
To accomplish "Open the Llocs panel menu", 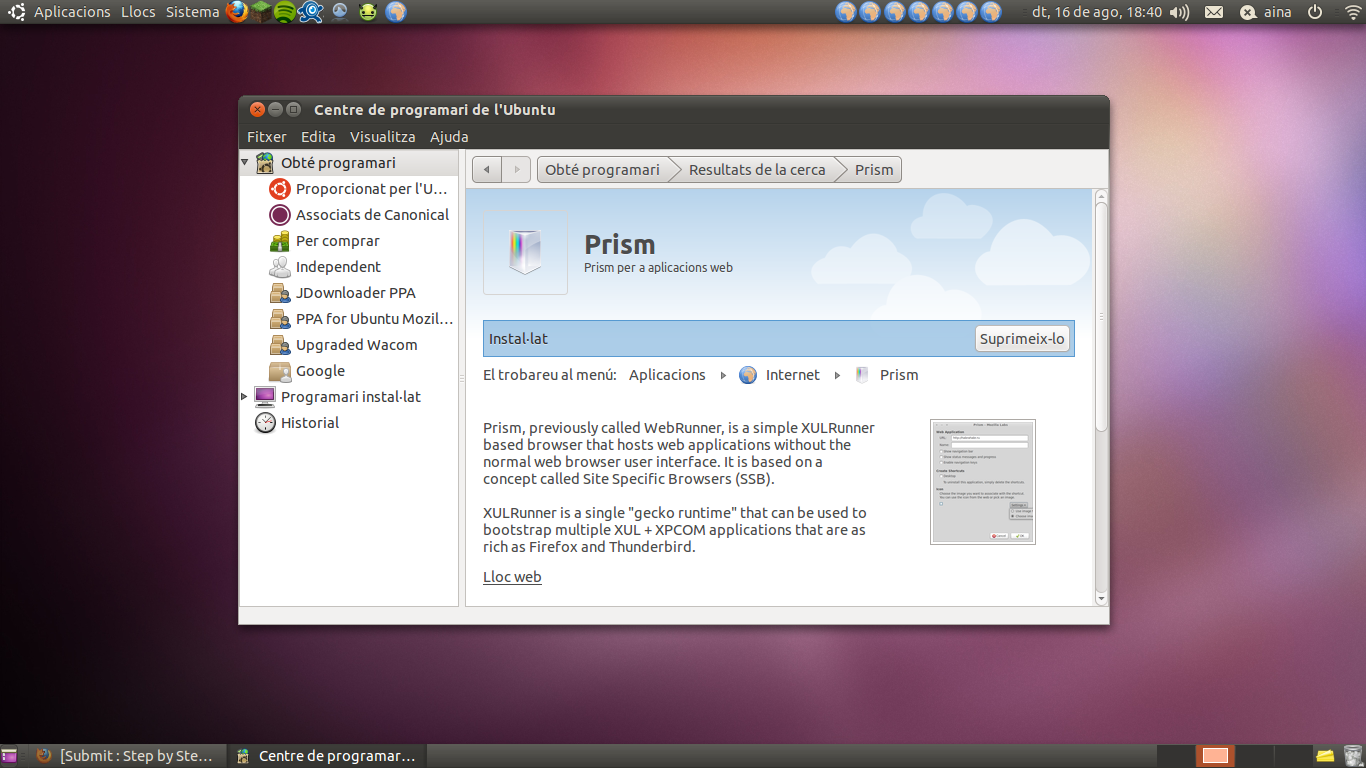I will tap(138, 12).
